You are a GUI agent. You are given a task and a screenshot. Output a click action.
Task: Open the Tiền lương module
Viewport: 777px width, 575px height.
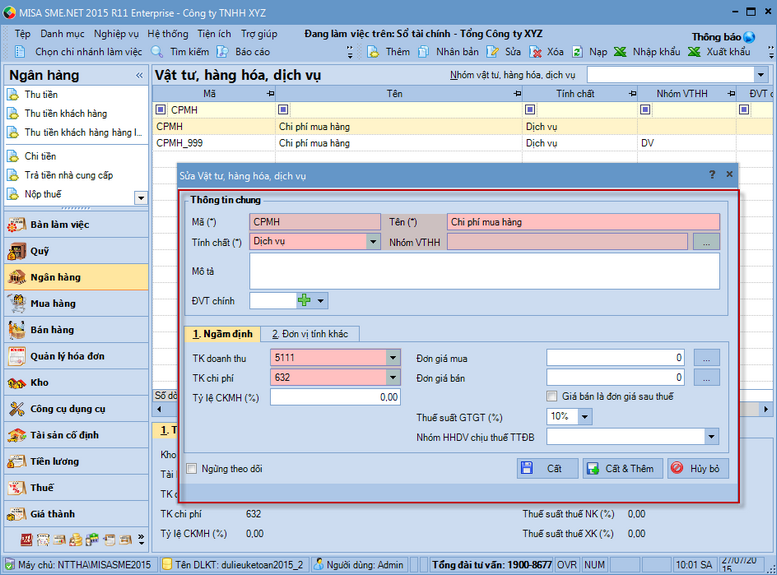(x=76, y=461)
